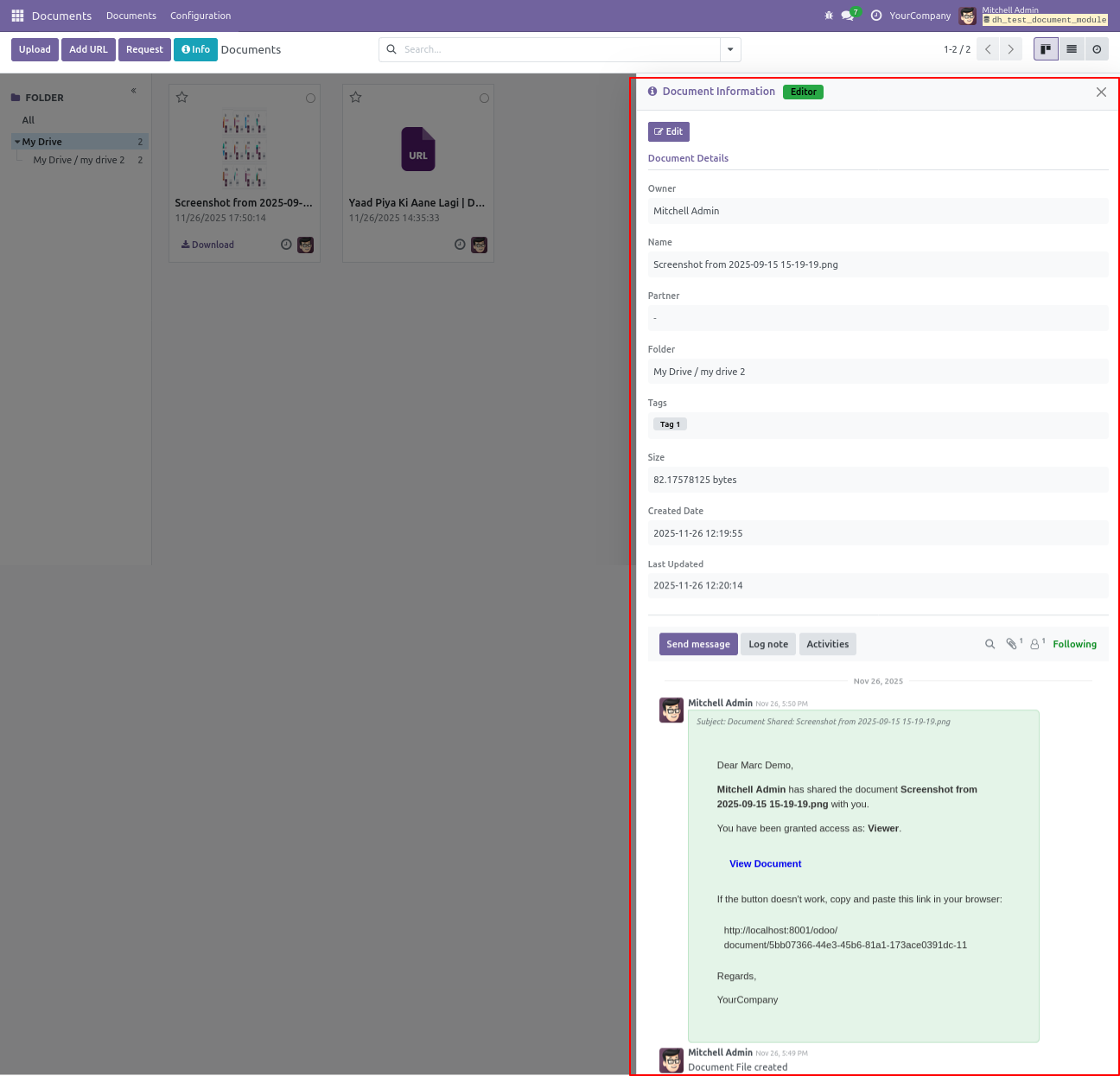Switch to list view
1120x1076 pixels.
pos(1072,49)
